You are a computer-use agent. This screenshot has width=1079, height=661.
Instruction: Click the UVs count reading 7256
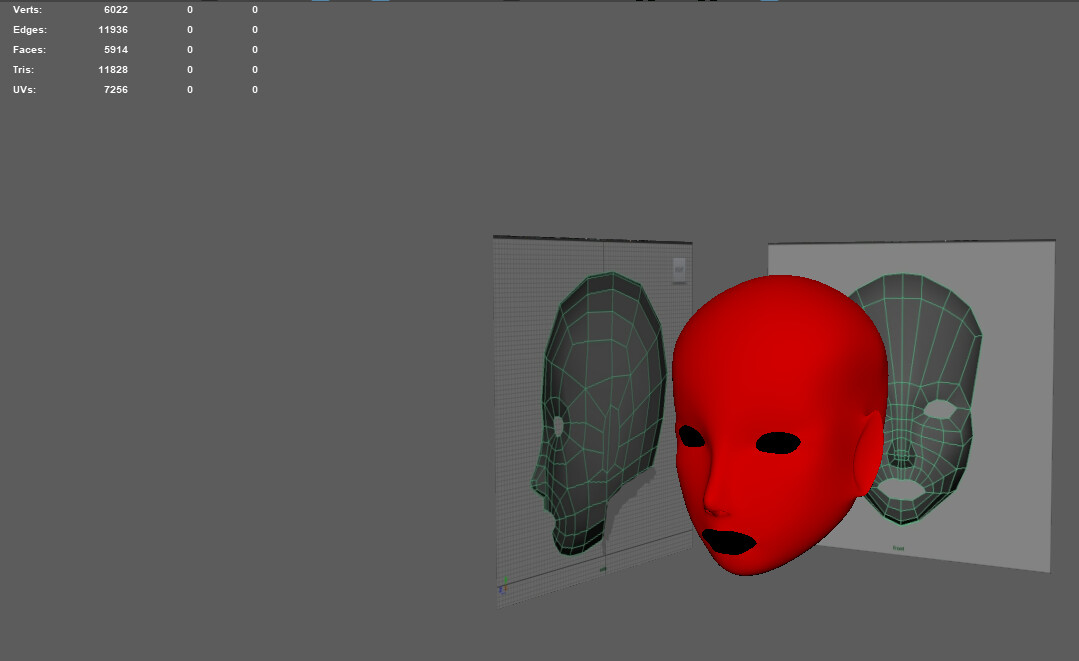117,89
